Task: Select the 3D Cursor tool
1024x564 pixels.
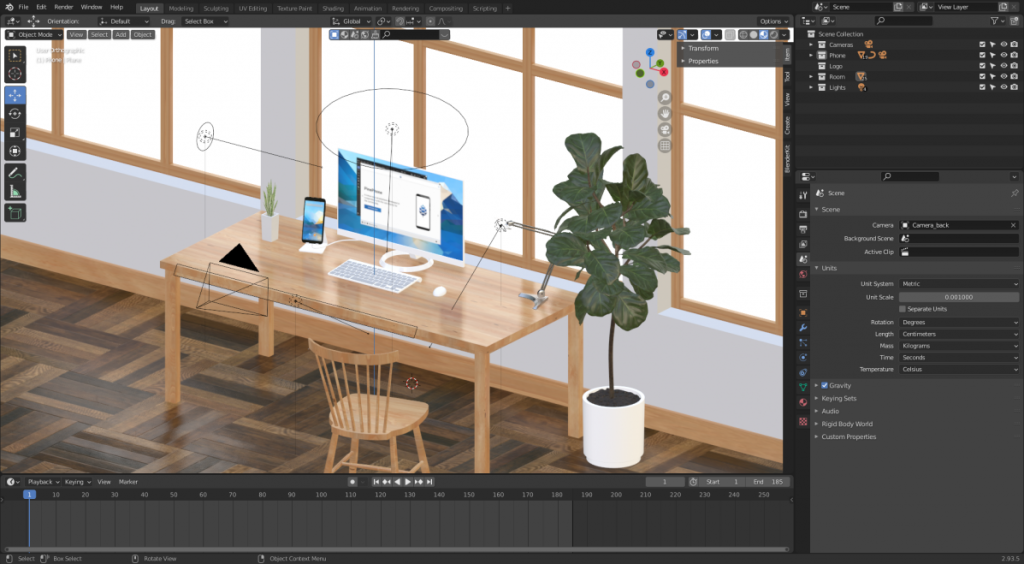Action: pos(16,73)
